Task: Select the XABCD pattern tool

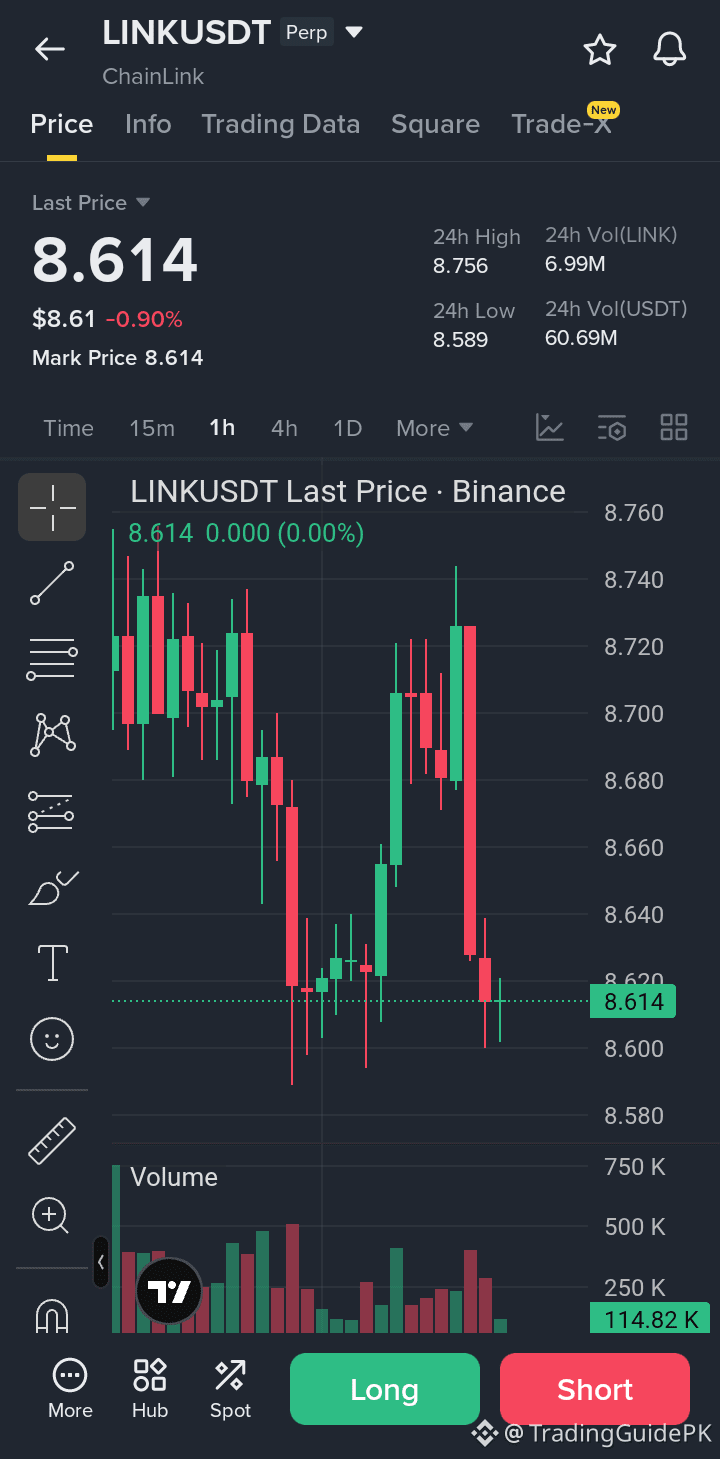Action: click(52, 735)
